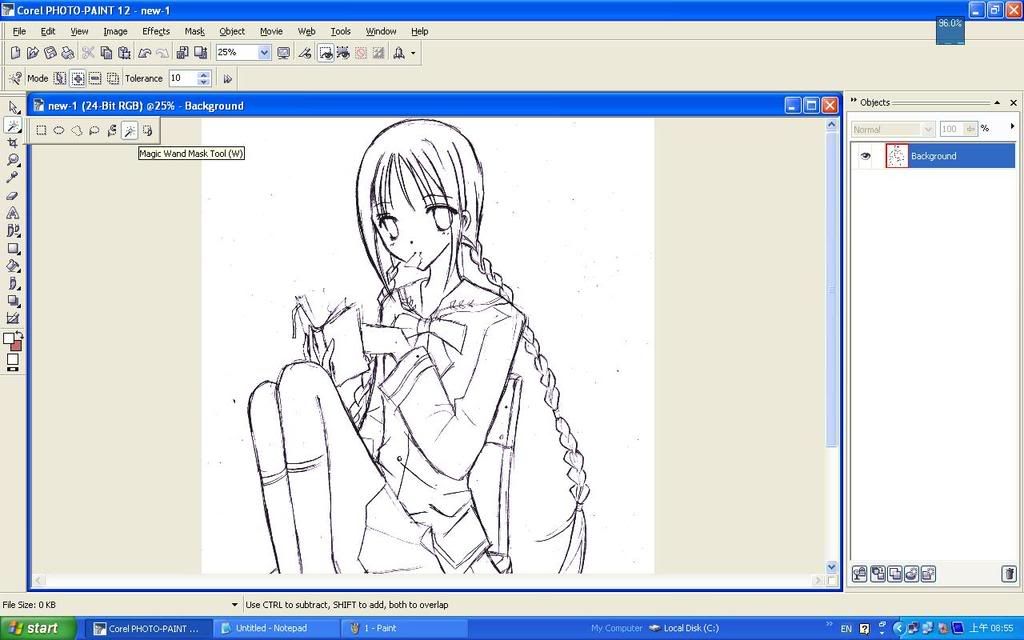Open the zoom level dropdown showing 25%

264,53
